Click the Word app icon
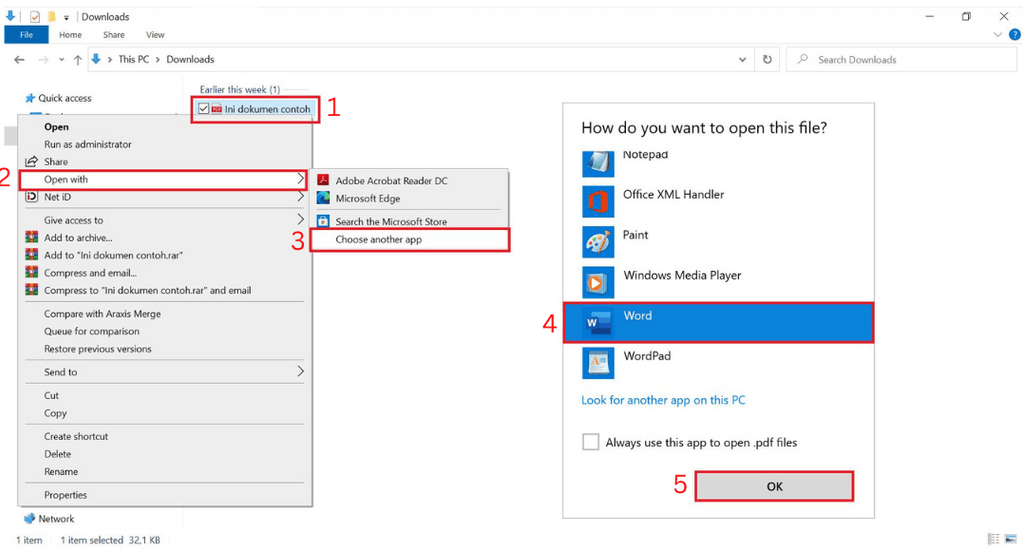 598,322
